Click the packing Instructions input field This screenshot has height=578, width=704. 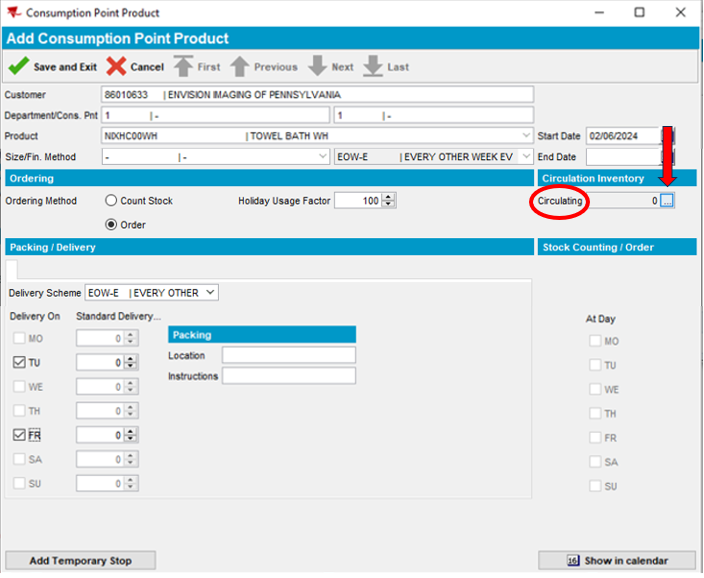coord(289,375)
